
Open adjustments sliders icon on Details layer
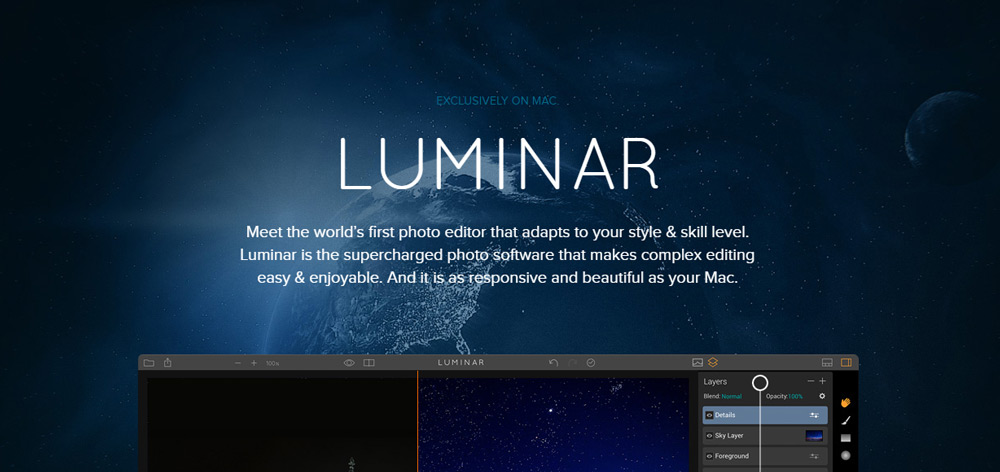point(814,415)
